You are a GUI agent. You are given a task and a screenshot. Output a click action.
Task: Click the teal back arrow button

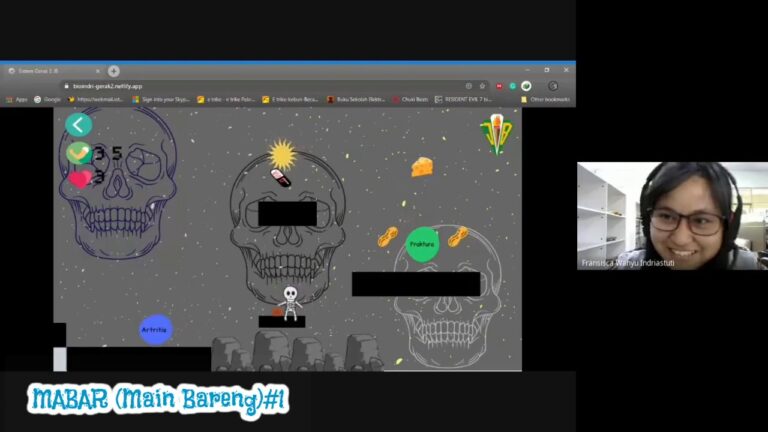click(x=78, y=125)
